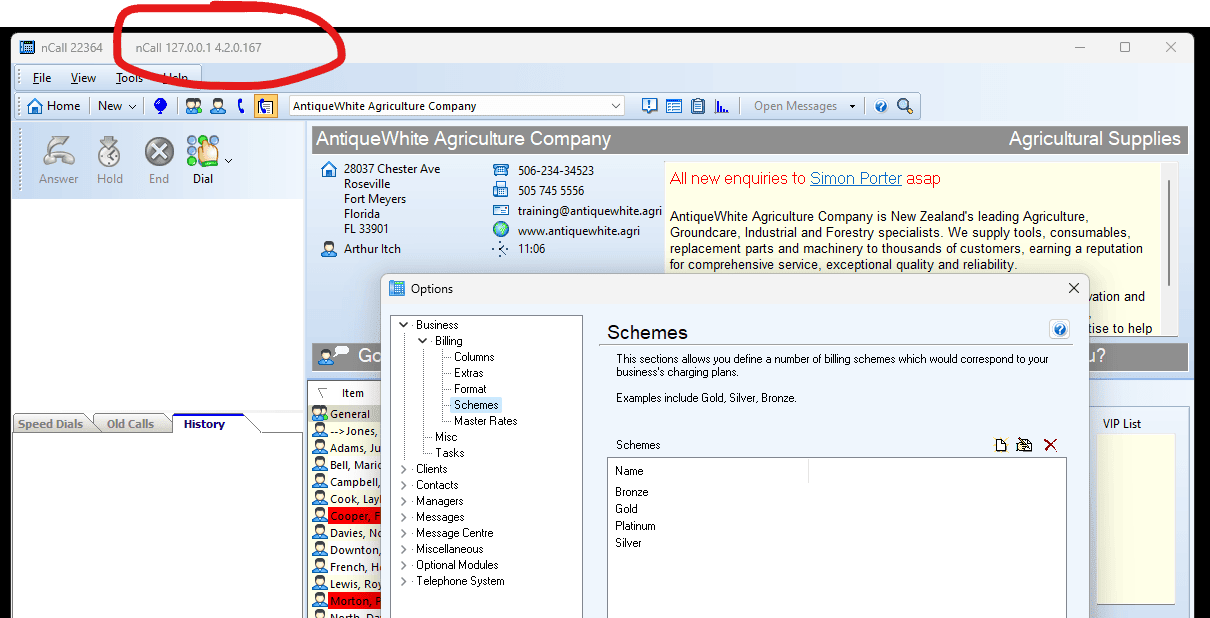1210x618 pixels.
Task: Click the message alert exclamation toolbar icon
Action: (x=649, y=106)
